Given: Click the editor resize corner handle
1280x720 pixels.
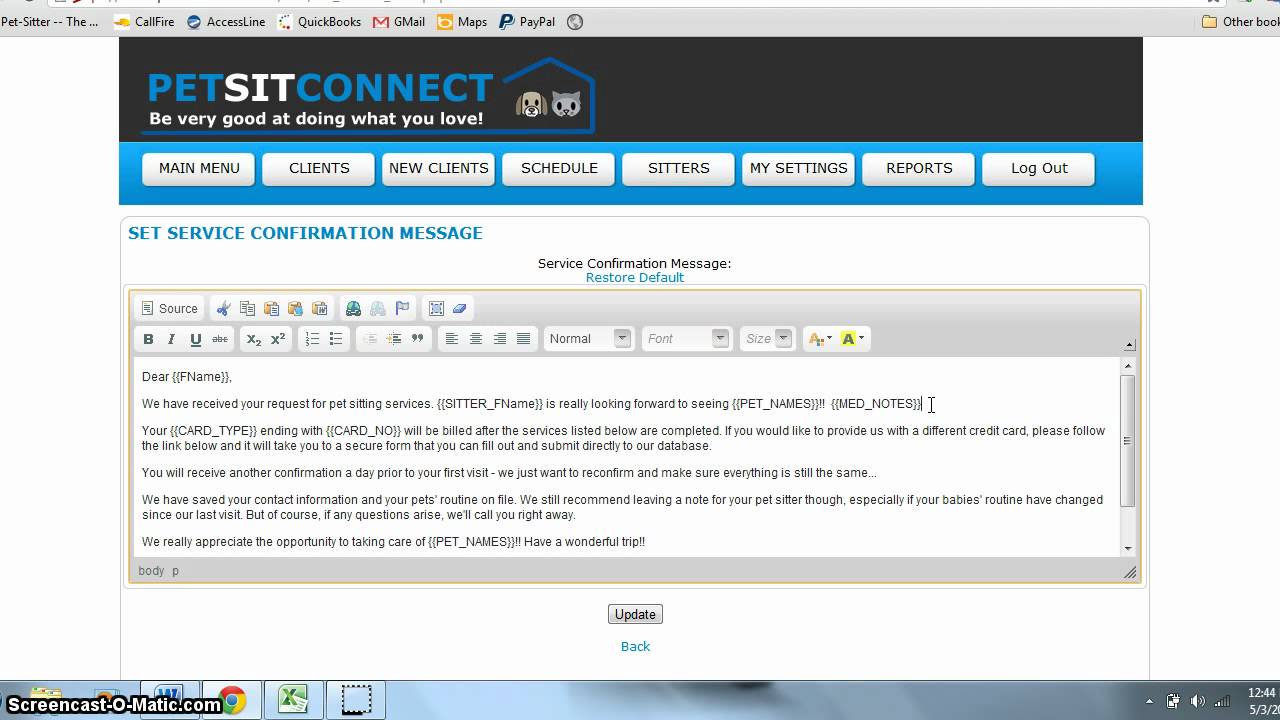Looking at the screenshot, I should (1130, 572).
